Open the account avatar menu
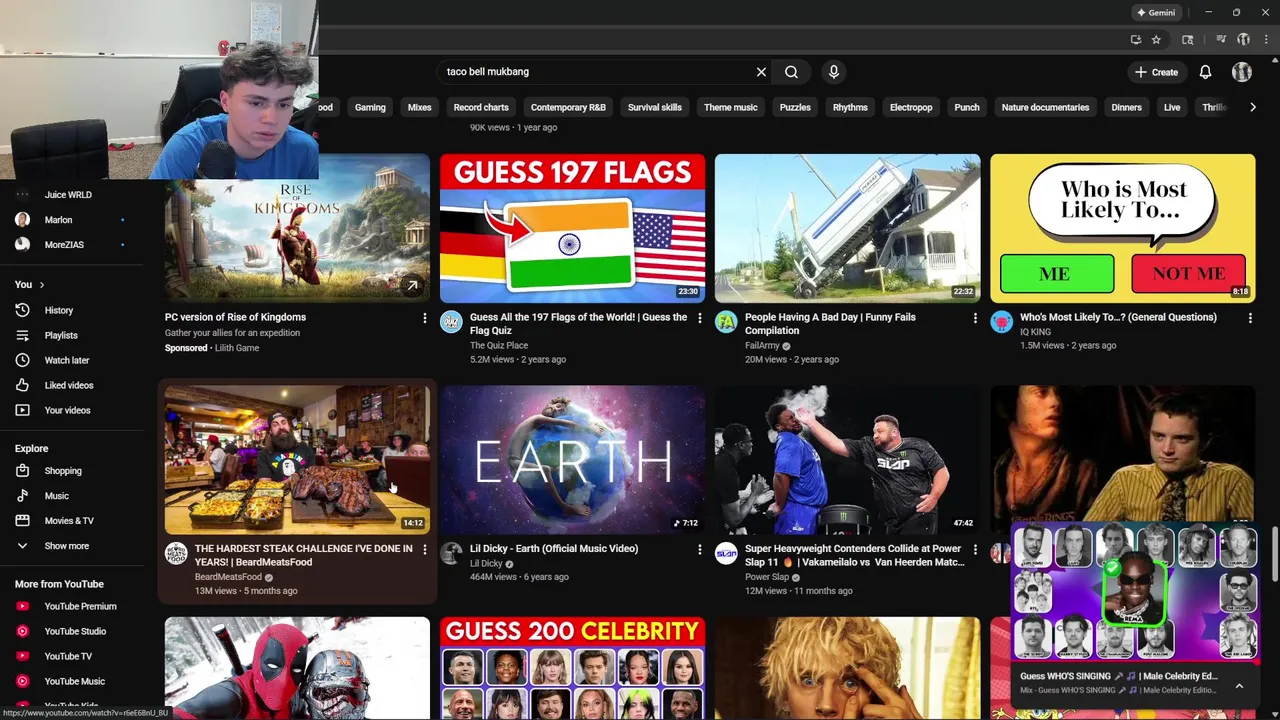 (x=1242, y=72)
